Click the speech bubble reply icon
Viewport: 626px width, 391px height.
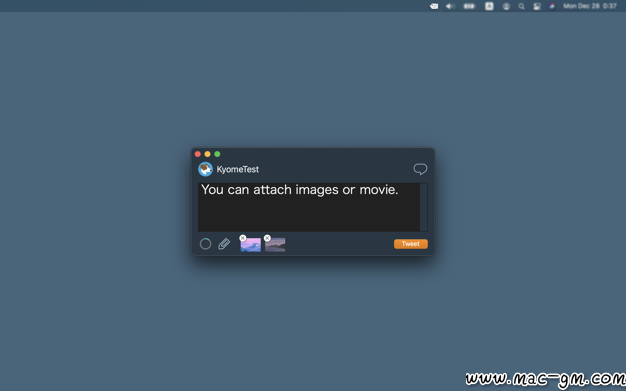point(420,169)
